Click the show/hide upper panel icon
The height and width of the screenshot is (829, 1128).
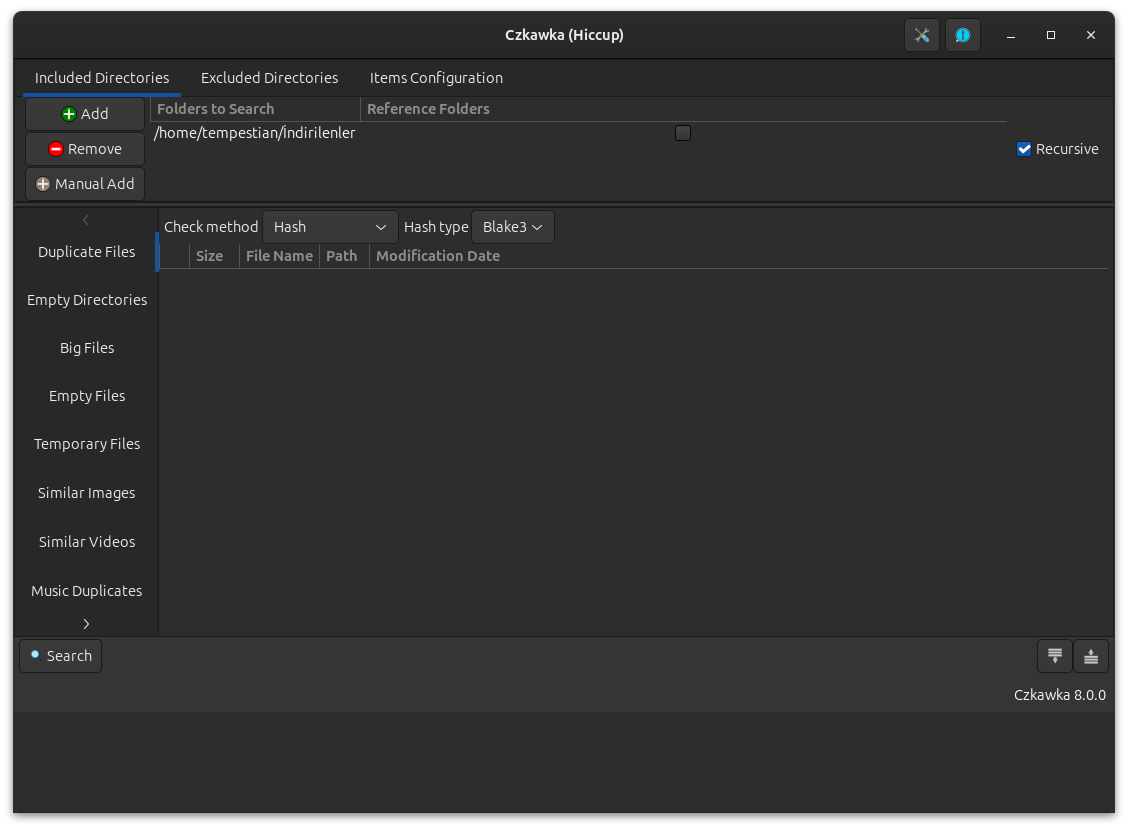point(1091,656)
